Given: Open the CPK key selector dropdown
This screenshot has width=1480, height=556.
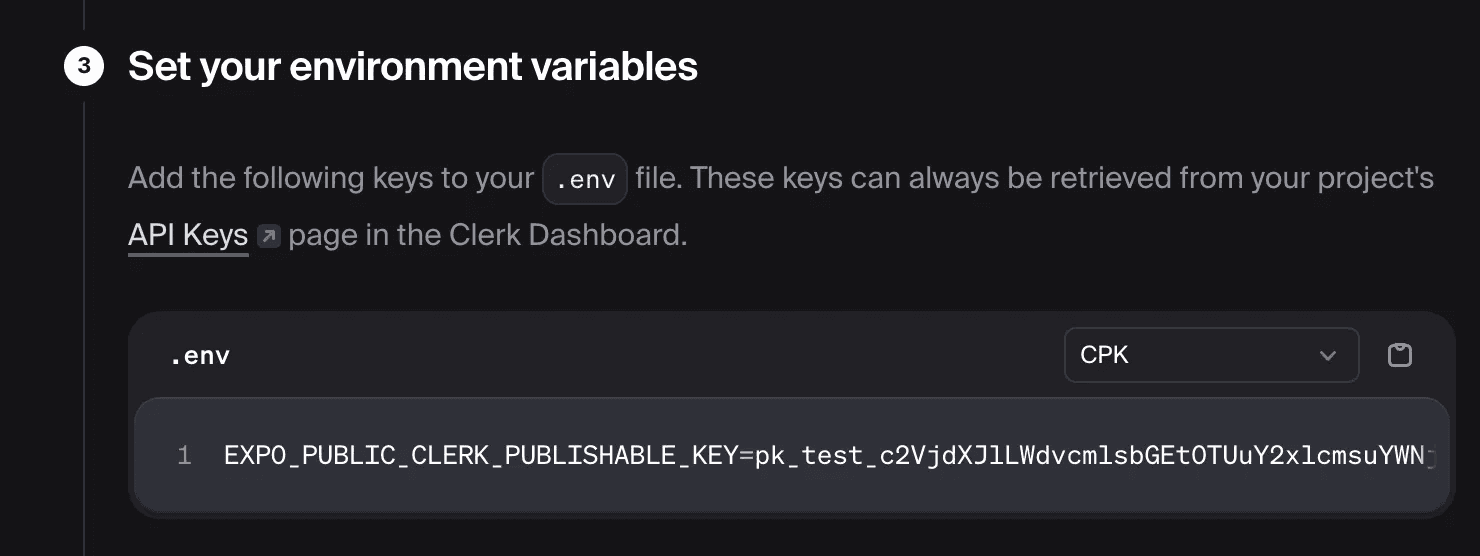Looking at the screenshot, I should [1210, 355].
